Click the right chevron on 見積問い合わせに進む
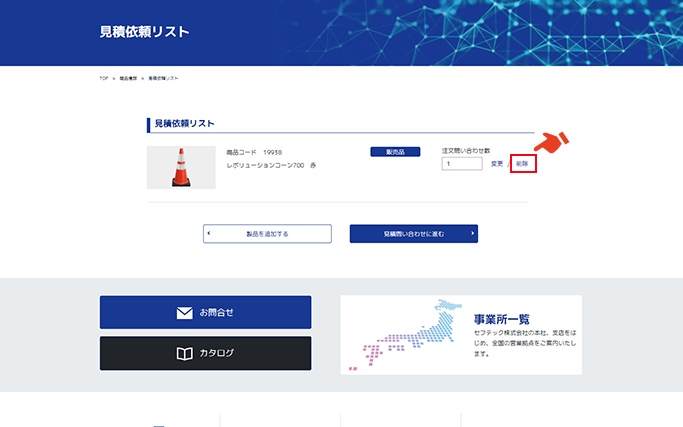This screenshot has height=427, width=683. (x=472, y=233)
